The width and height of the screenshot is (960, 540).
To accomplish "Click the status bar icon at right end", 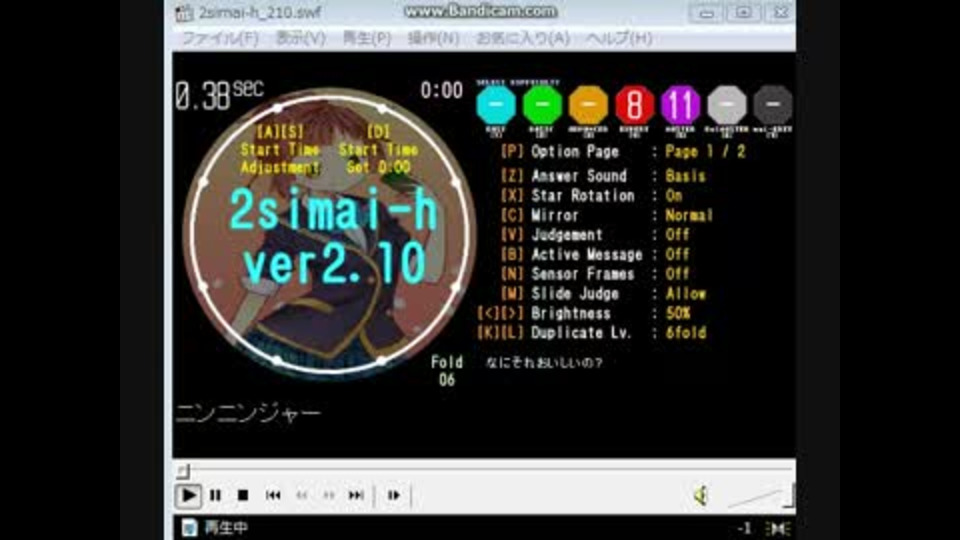I will [x=779, y=528].
